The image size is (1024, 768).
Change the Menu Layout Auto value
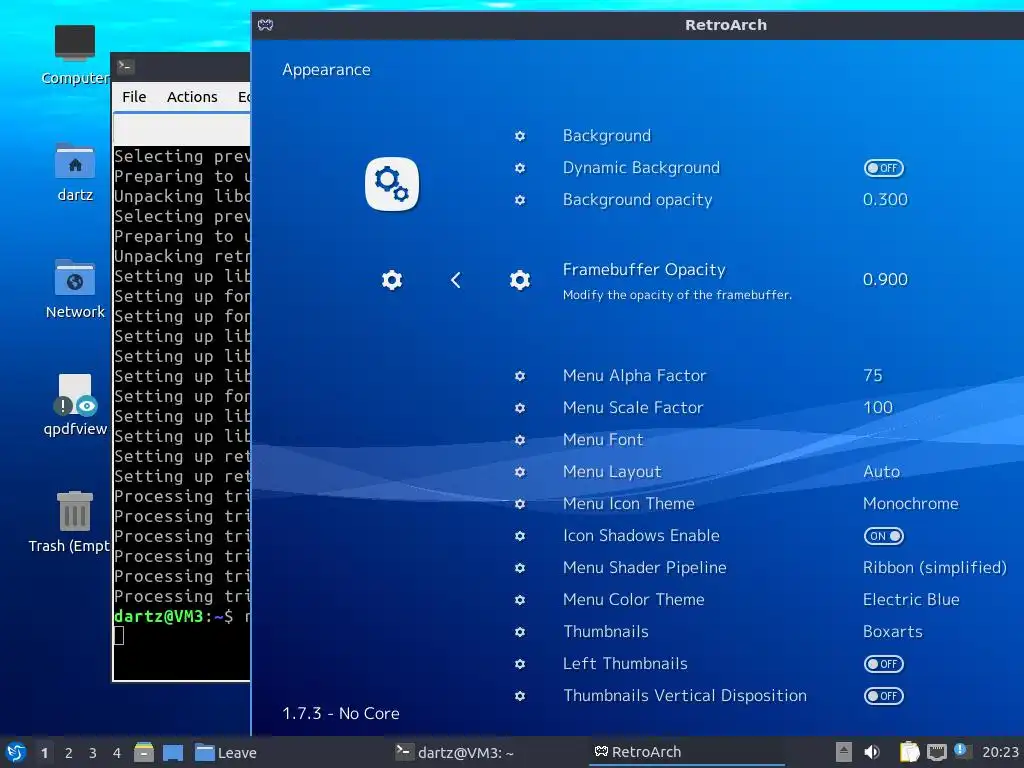[x=882, y=472]
